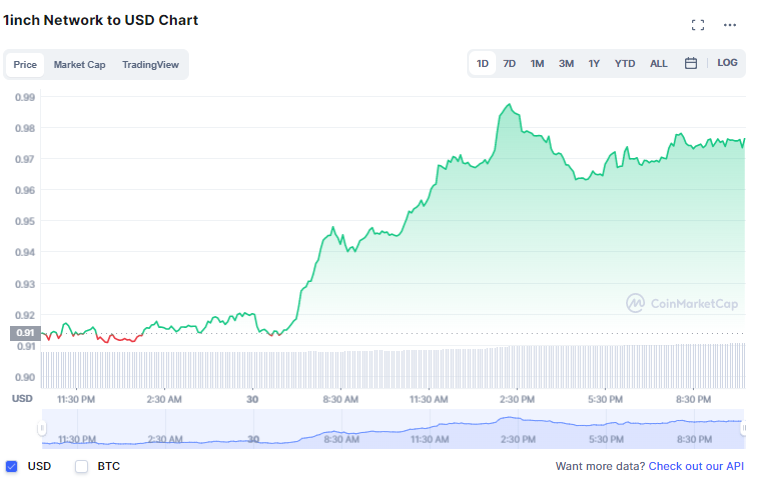Select the 1Y time range
The height and width of the screenshot is (488, 757).
pyautogui.click(x=594, y=64)
